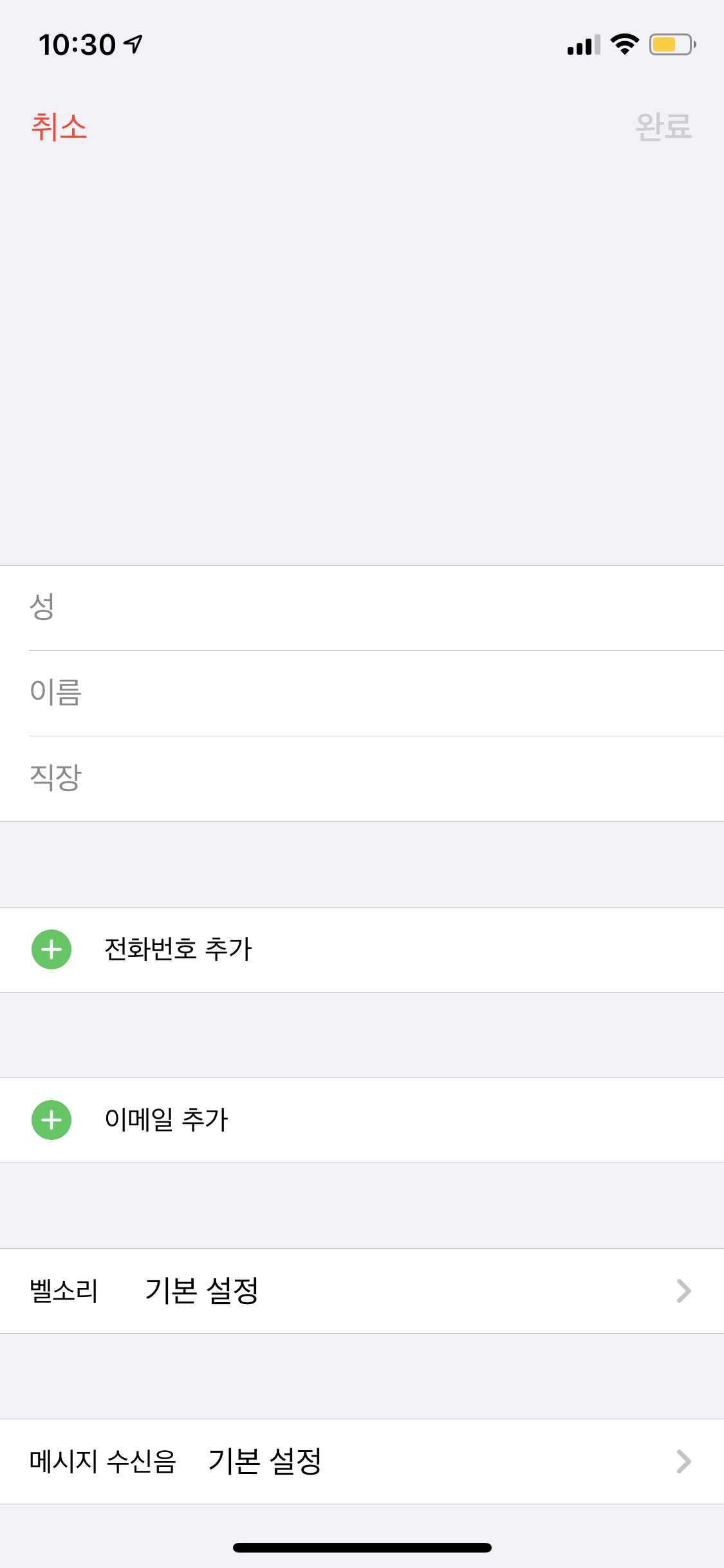
Task: Tap the empty contact photo area
Action: click(x=362, y=354)
